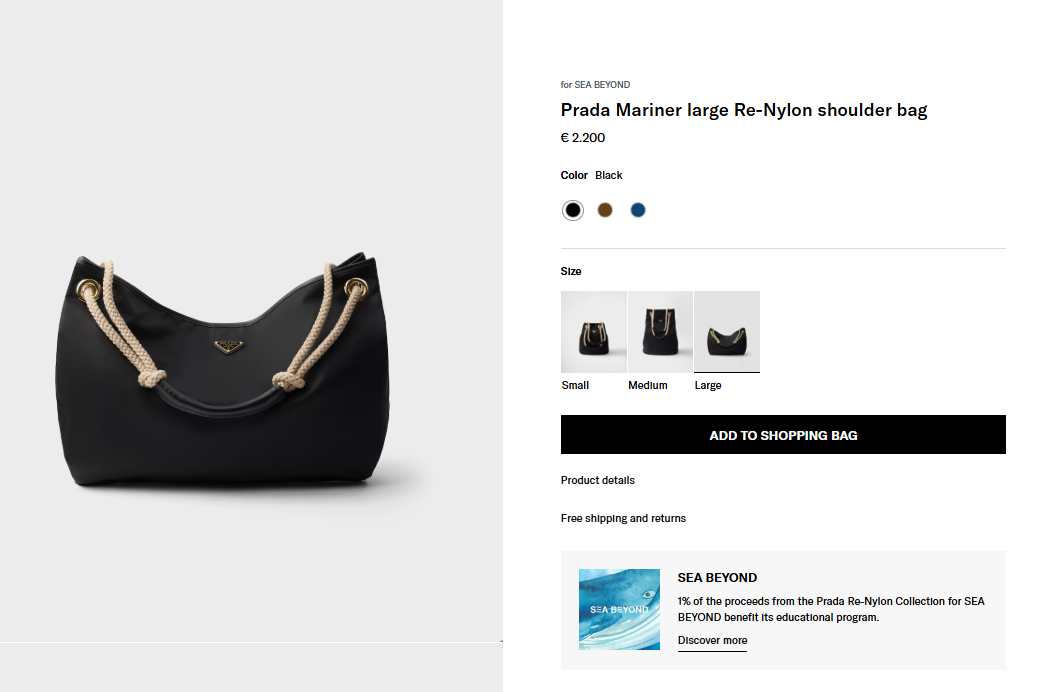The image size is (1043, 692).
Task: Click the ADD TO SHOPPING BAG button
Action: tap(783, 435)
